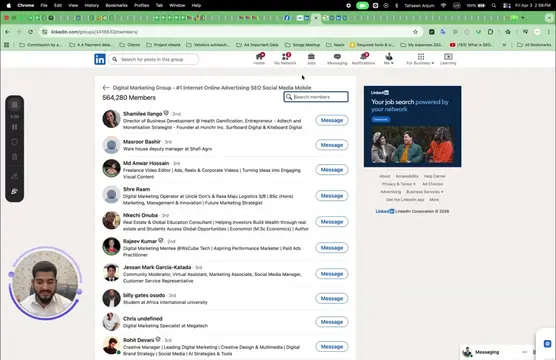Message billy gates osodo

[x=332, y=299]
